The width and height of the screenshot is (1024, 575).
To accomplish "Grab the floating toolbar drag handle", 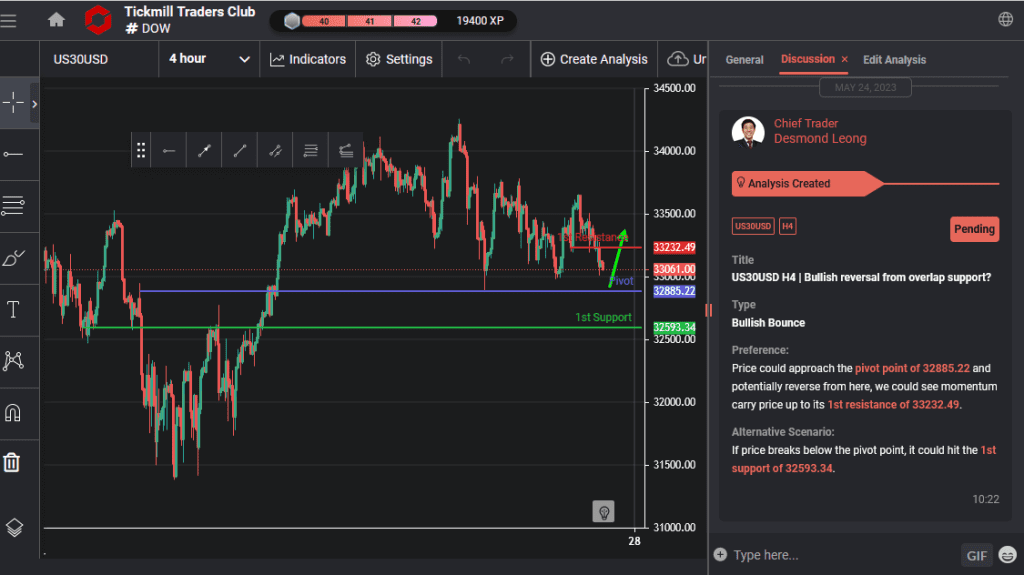I will click(140, 151).
